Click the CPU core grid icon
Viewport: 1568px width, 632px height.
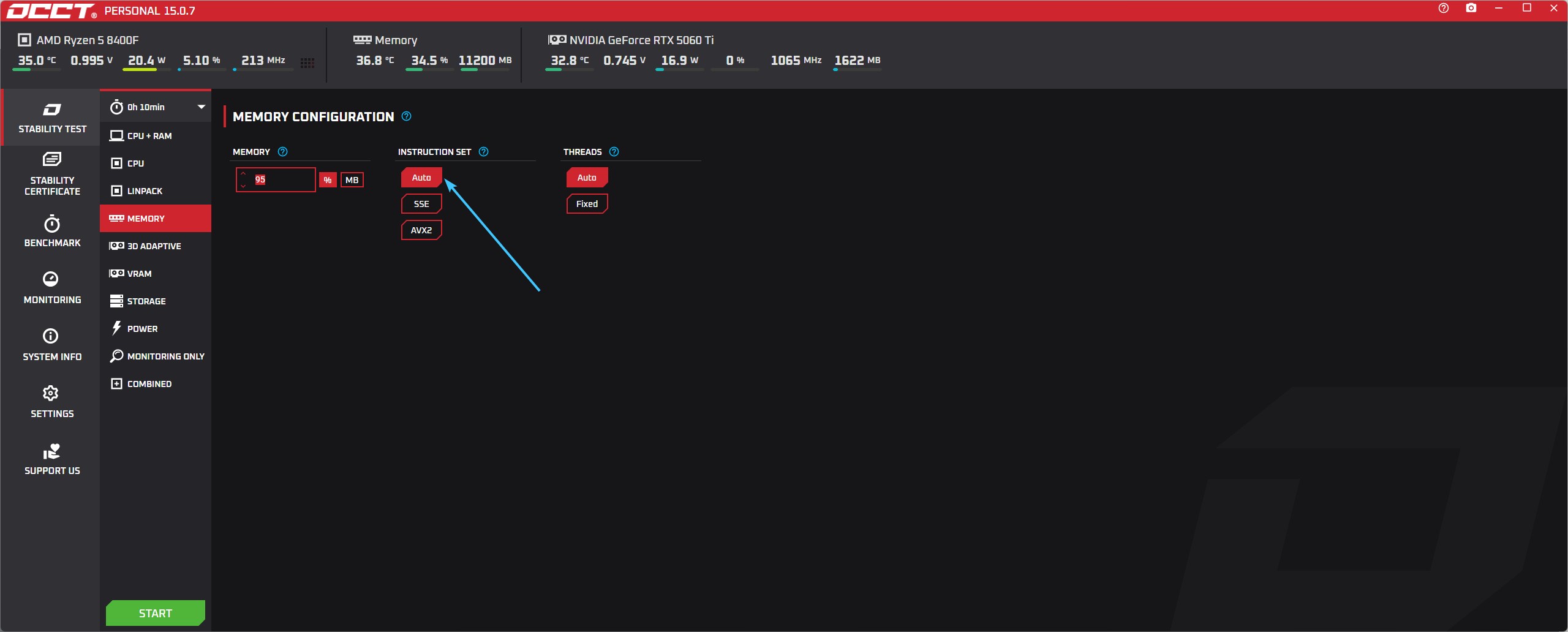coord(307,62)
